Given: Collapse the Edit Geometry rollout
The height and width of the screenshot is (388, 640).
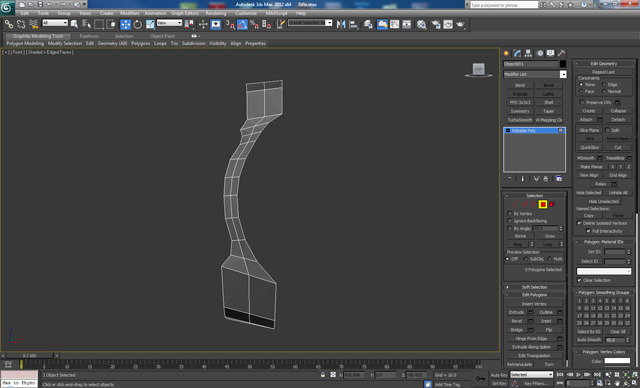Looking at the screenshot, I should (x=604, y=64).
